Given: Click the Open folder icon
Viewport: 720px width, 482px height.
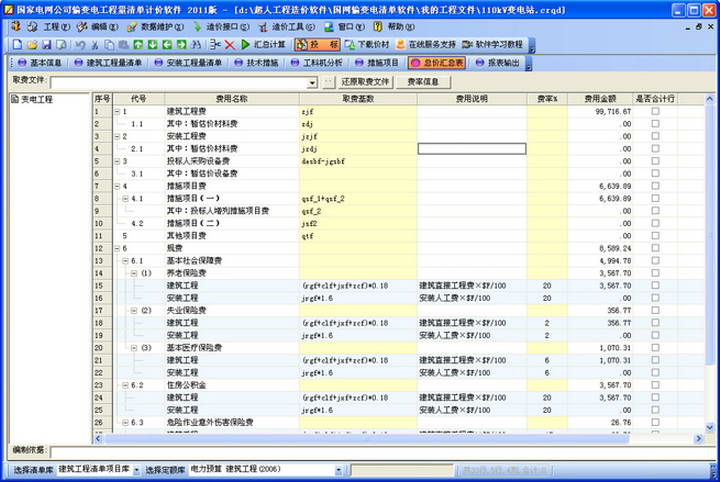Looking at the screenshot, I should (32, 45).
